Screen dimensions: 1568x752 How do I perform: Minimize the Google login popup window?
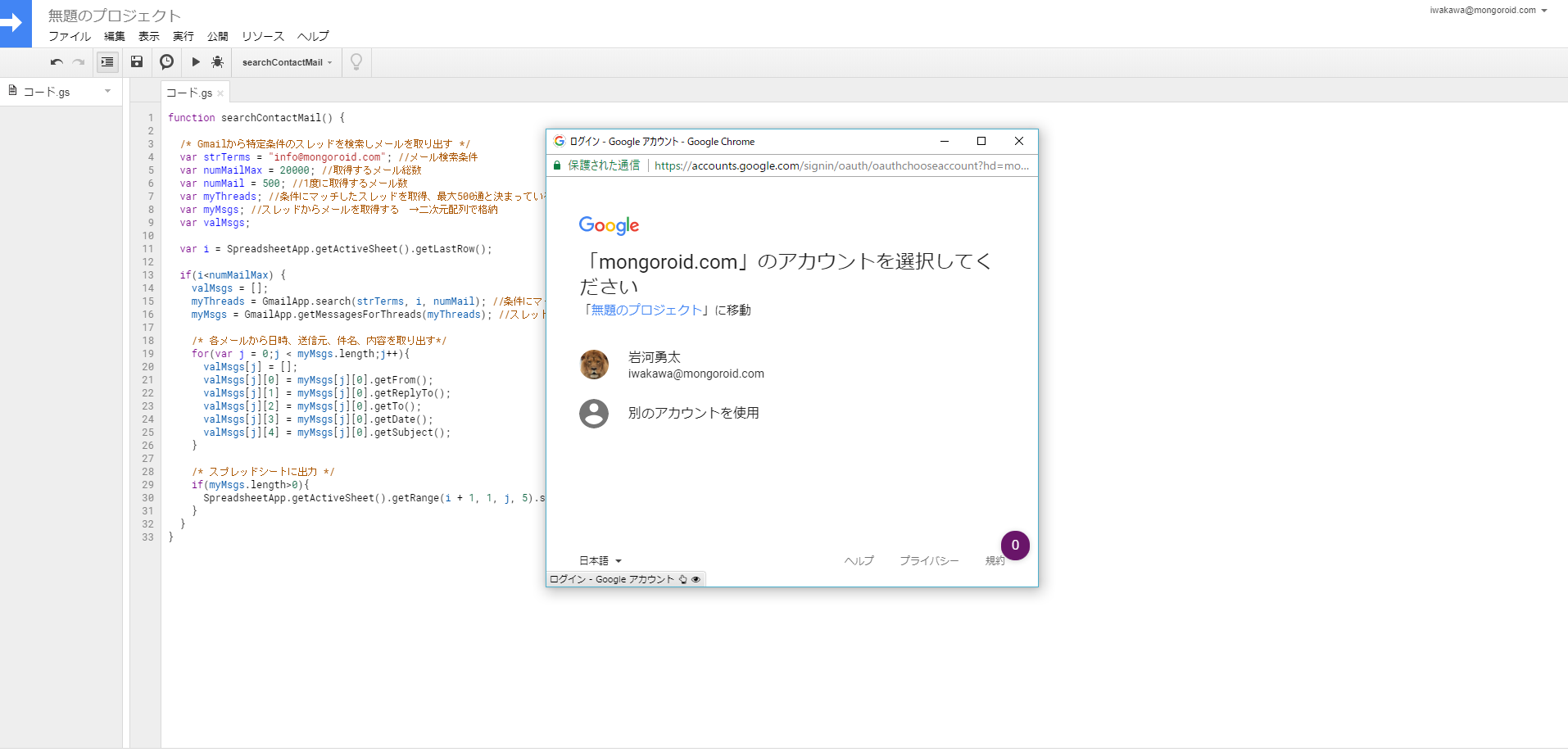(944, 141)
